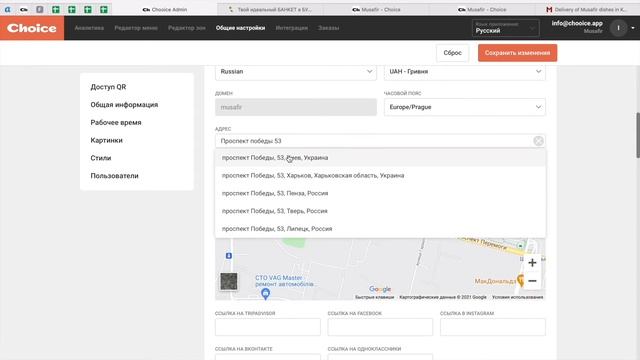The width and height of the screenshot is (640, 360).
Task: Open the Интеграции section
Action: pos(291,28)
